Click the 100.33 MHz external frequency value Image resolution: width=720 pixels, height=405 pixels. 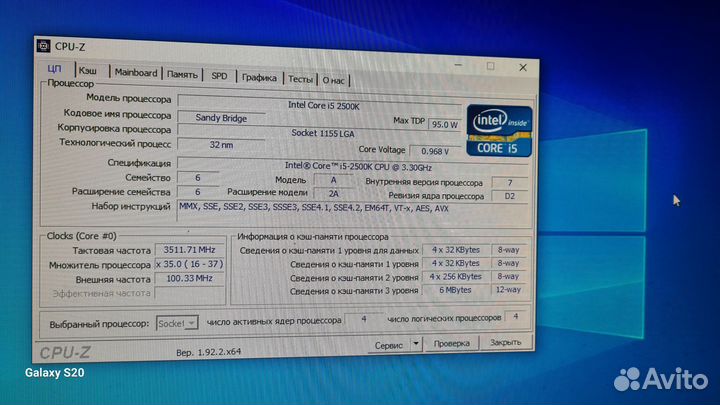click(x=190, y=278)
